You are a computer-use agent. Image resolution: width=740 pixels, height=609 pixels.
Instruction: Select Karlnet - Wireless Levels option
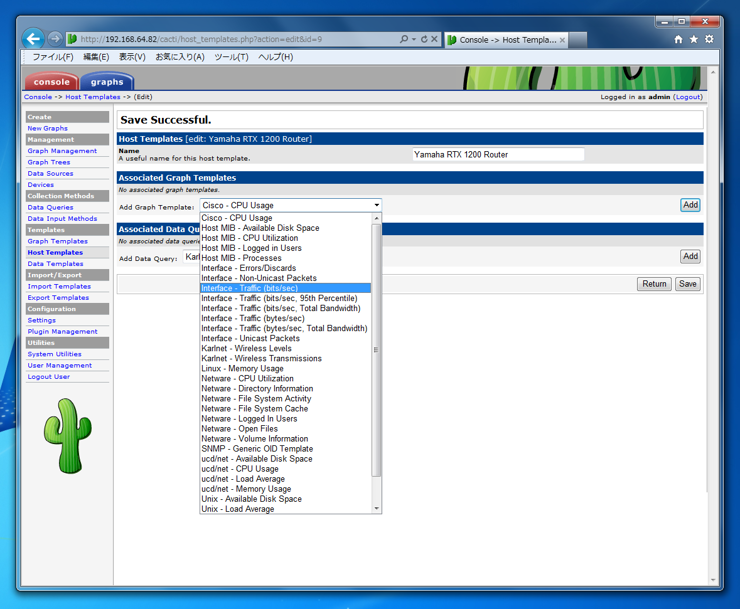(x=286, y=348)
